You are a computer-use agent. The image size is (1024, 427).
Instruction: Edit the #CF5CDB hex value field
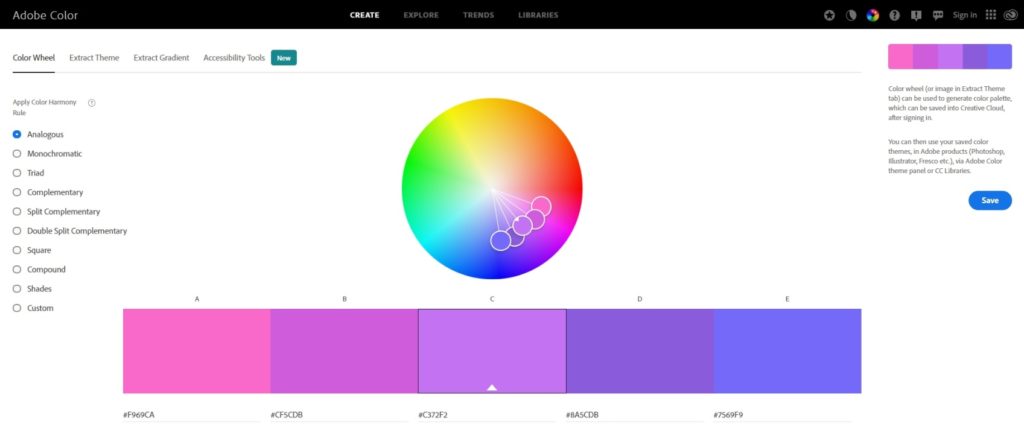coord(339,415)
